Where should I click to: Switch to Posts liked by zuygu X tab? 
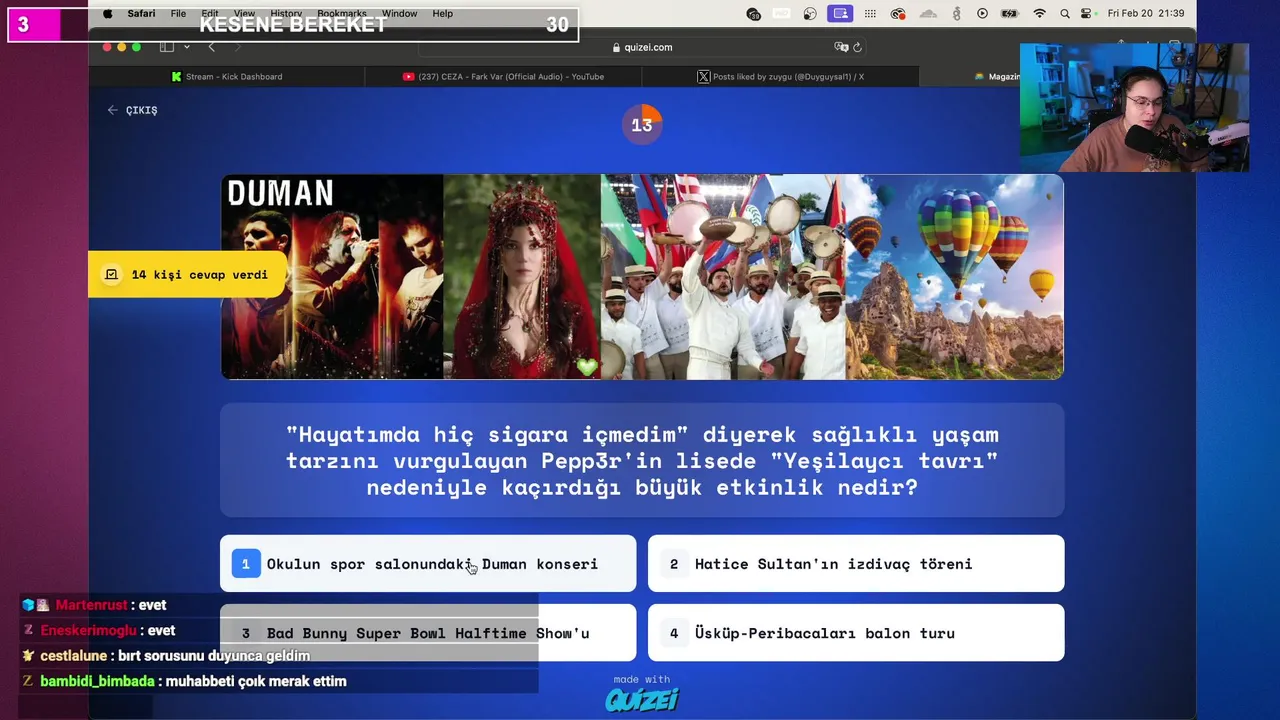coord(780,76)
